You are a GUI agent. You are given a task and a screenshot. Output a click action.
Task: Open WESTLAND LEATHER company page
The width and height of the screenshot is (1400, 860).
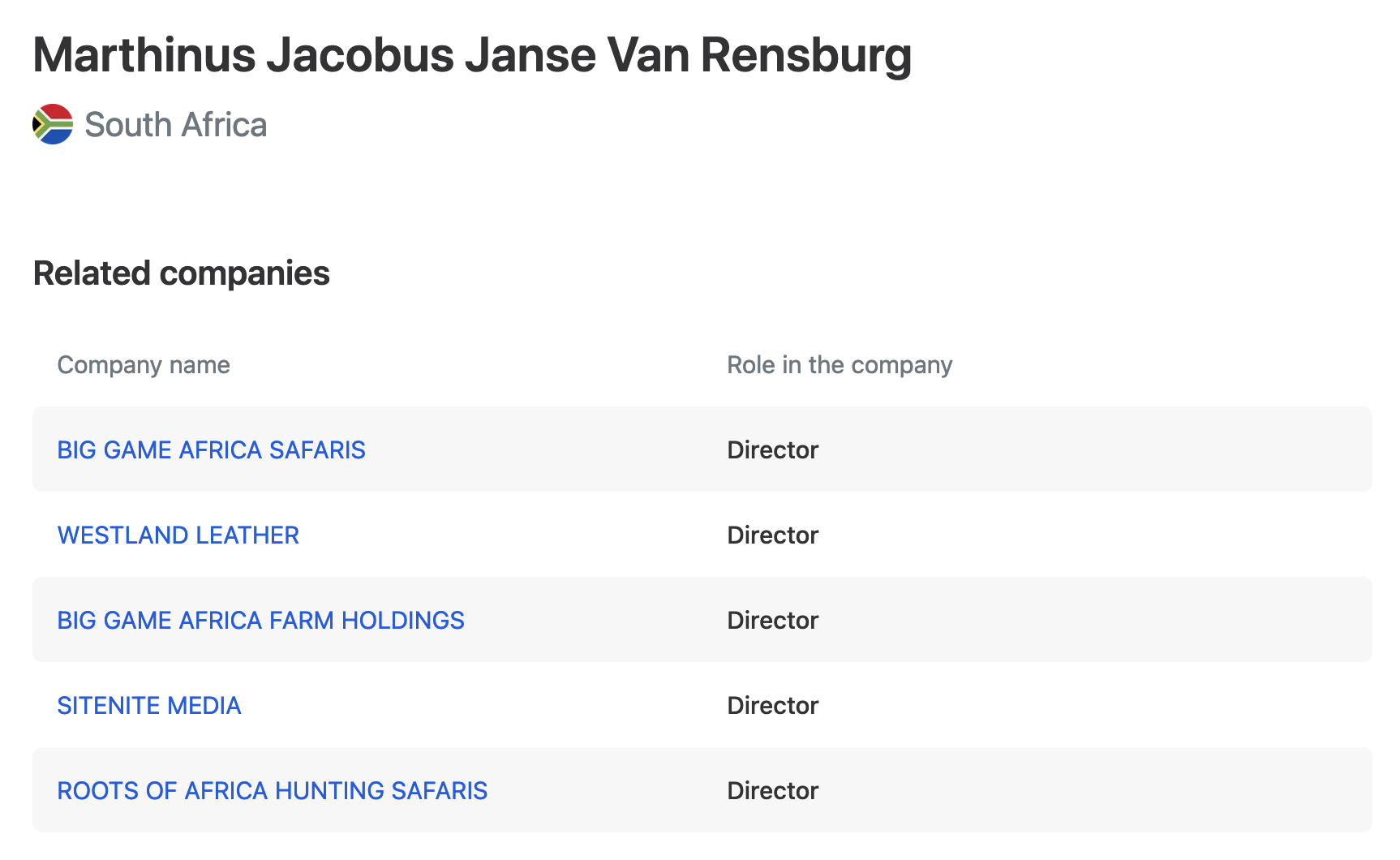[x=178, y=535]
